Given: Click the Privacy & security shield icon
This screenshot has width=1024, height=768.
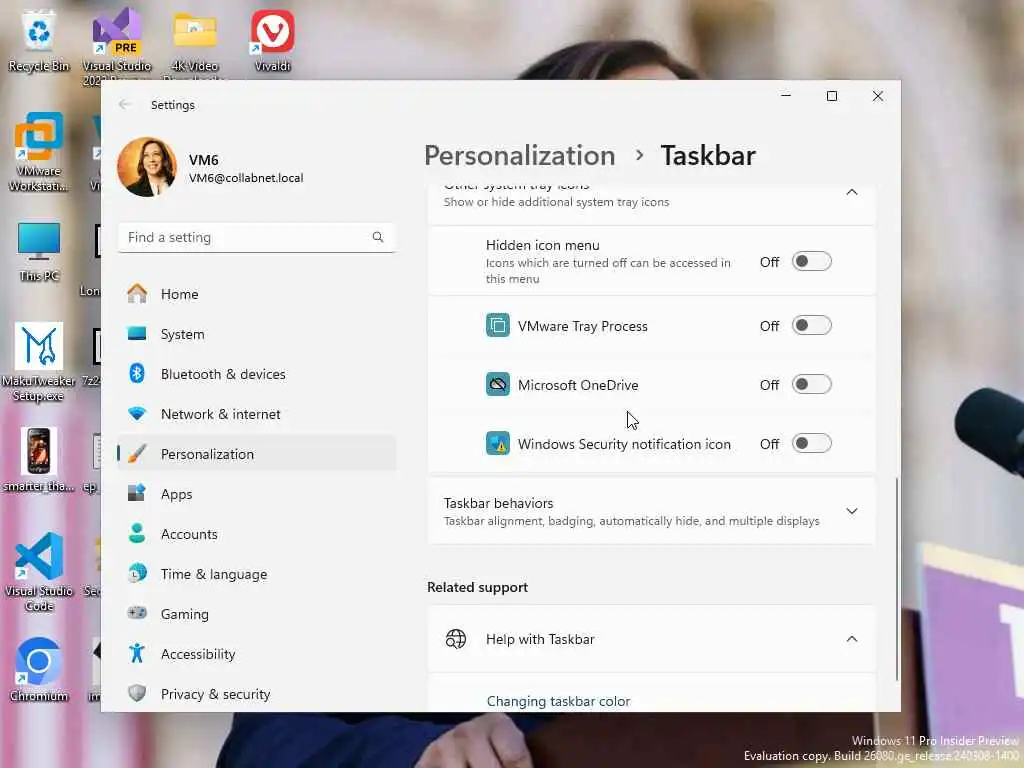Looking at the screenshot, I should 137,694.
